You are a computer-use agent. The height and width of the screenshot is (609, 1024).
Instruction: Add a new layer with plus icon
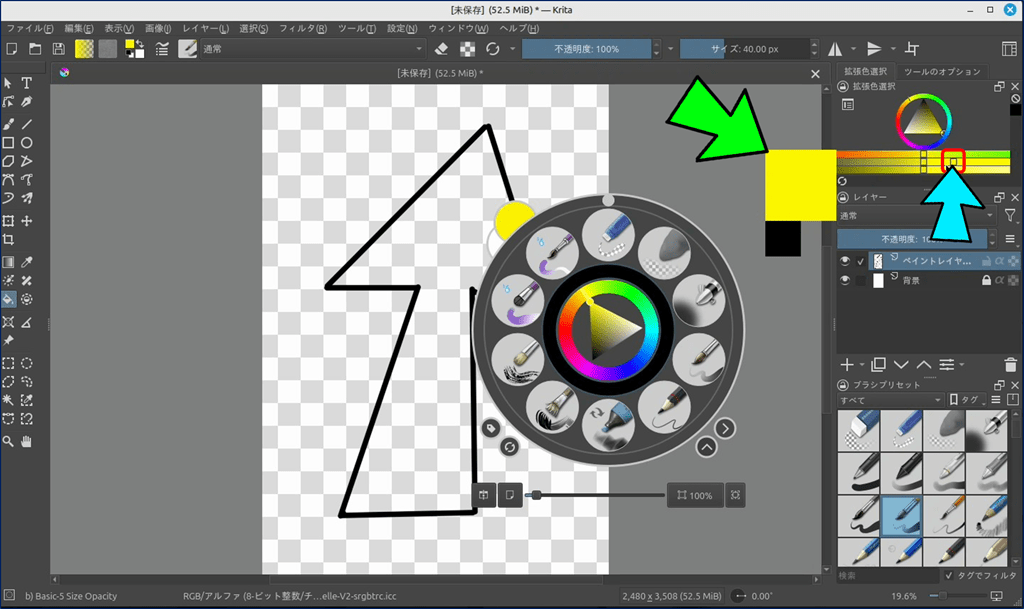tap(847, 365)
